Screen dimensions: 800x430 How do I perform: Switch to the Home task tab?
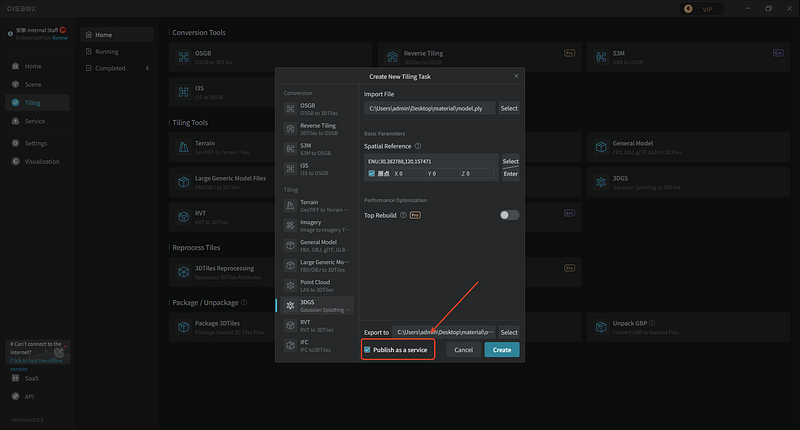point(117,35)
